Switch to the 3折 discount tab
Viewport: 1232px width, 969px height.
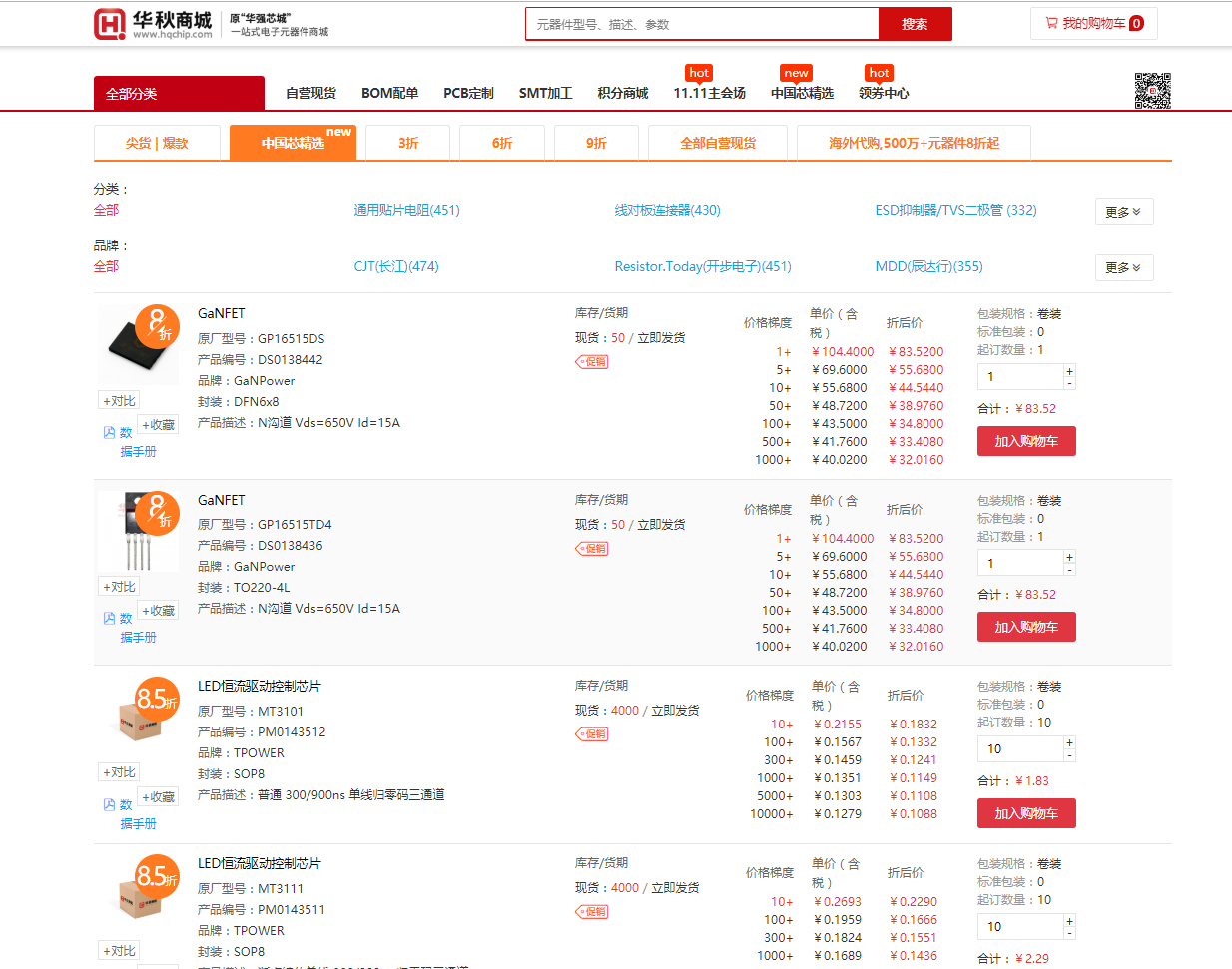tap(408, 144)
